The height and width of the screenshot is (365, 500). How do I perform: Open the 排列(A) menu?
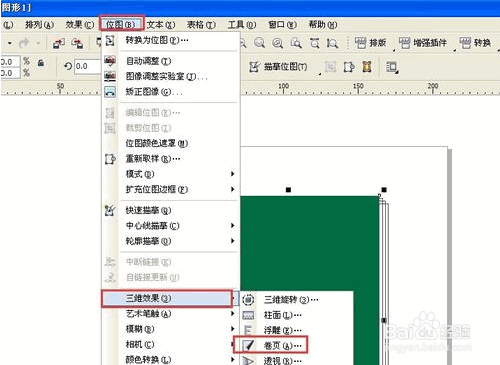click(39, 25)
